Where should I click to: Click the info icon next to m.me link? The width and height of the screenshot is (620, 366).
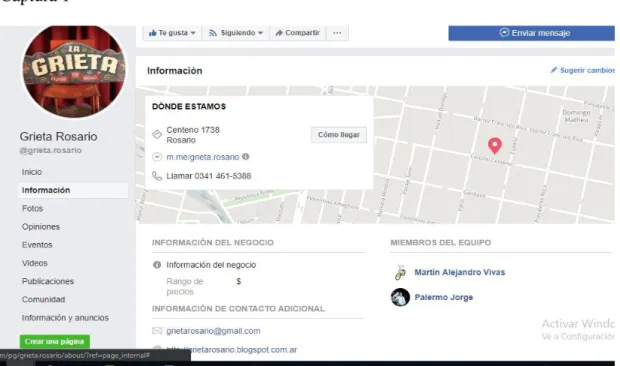click(246, 157)
